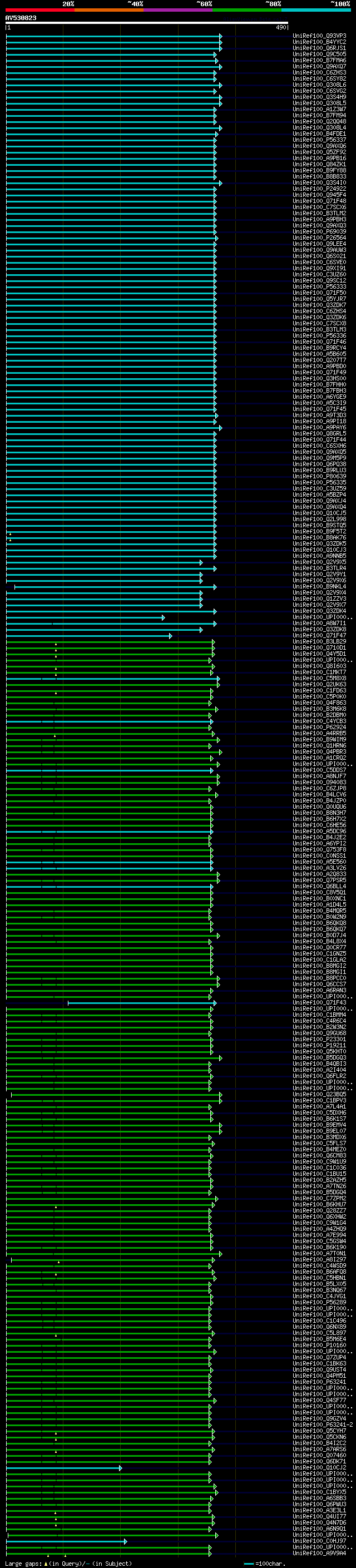Click the UniRef100_Q945F4 label
Screen dimensions: 356x1568
(x=319, y=195)
